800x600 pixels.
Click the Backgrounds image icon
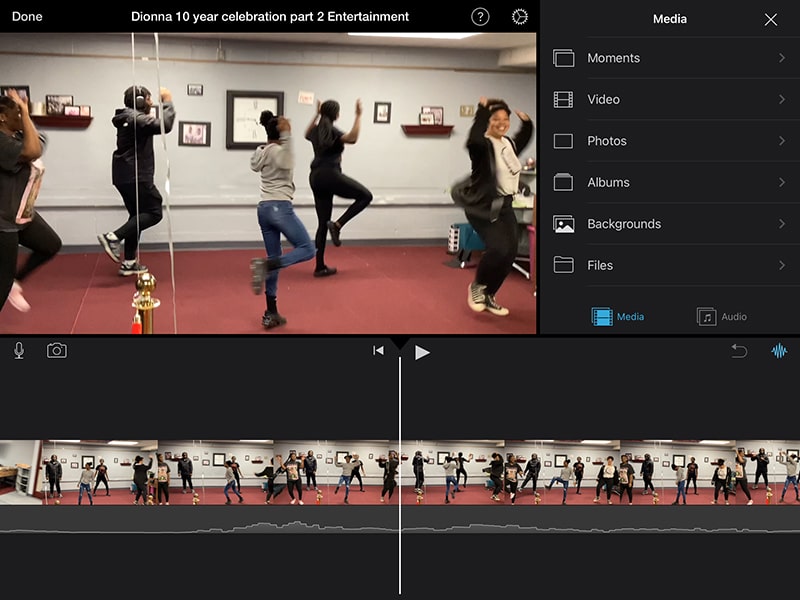pos(564,224)
